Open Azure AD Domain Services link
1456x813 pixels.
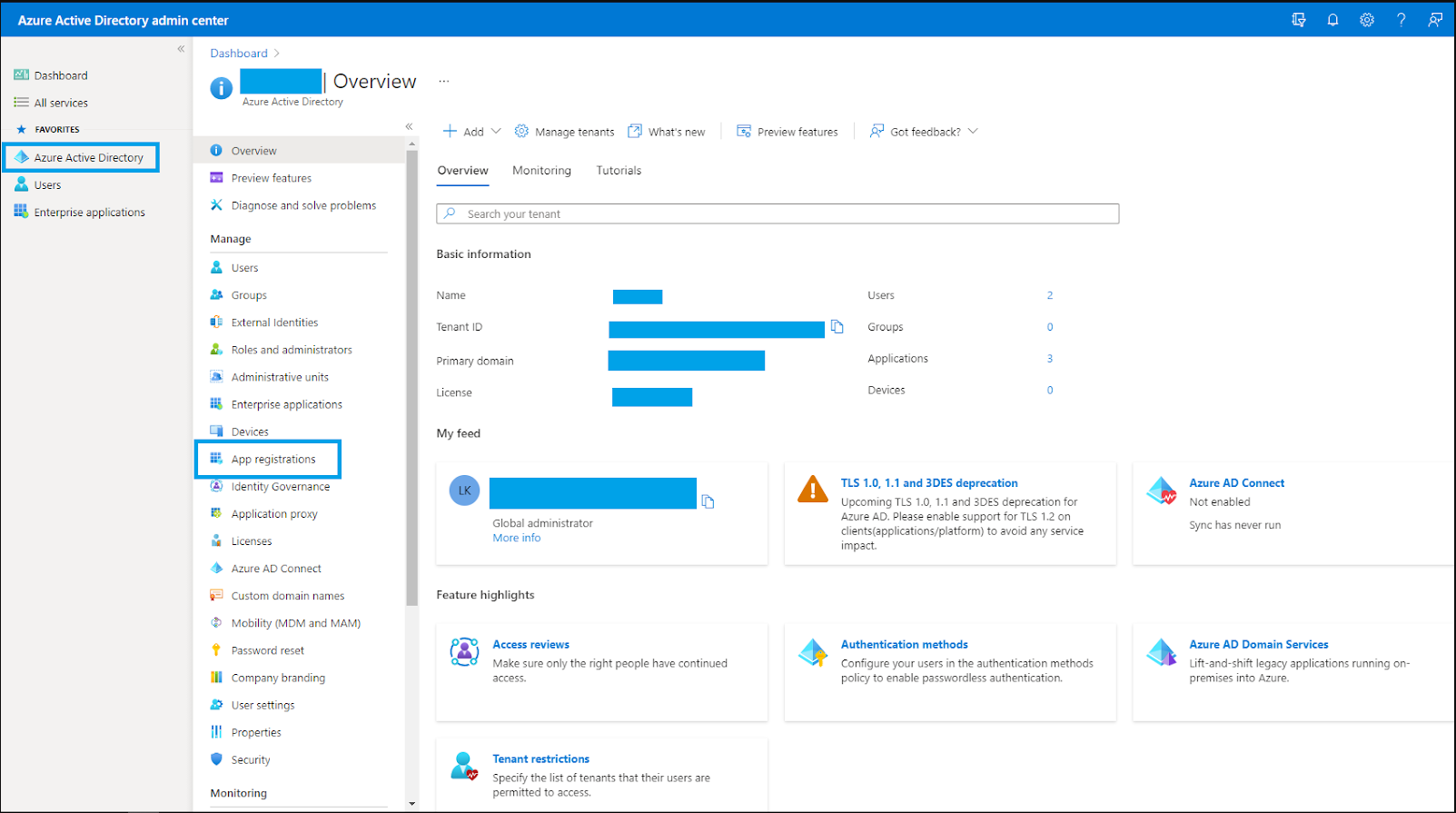pyautogui.click(x=1258, y=644)
